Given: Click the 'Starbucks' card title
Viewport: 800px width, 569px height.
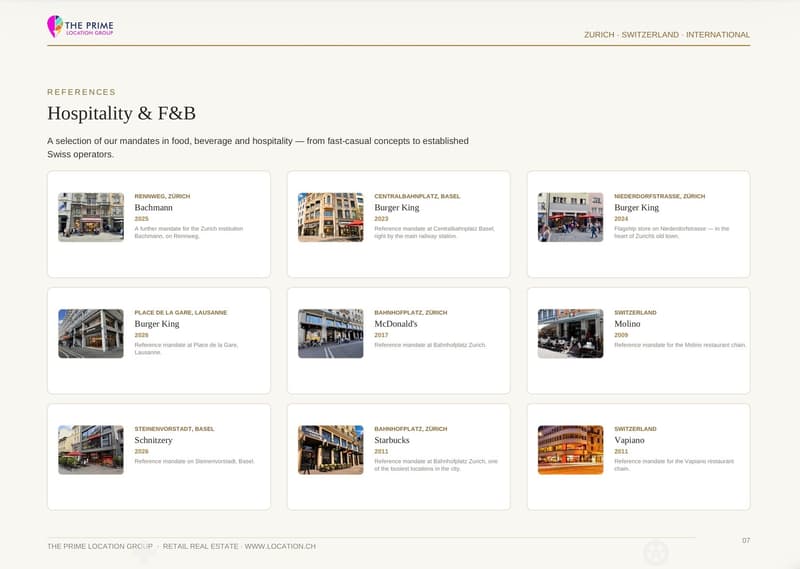Looking at the screenshot, I should tap(392, 440).
